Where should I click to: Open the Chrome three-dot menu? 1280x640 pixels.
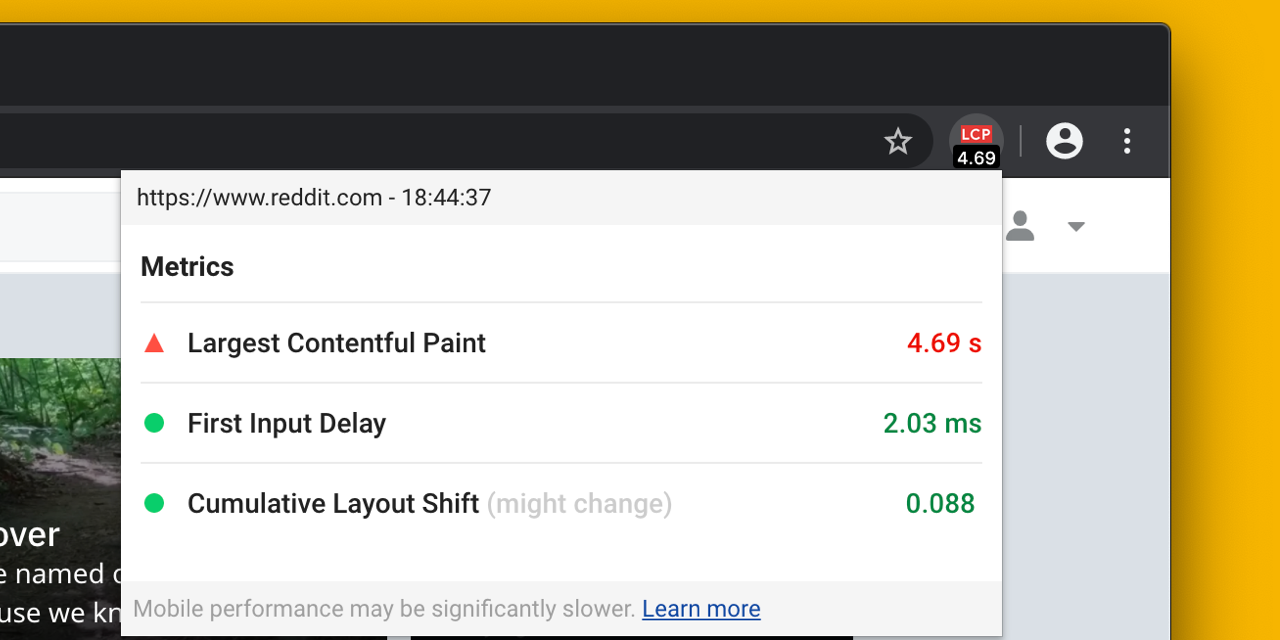click(x=1127, y=141)
